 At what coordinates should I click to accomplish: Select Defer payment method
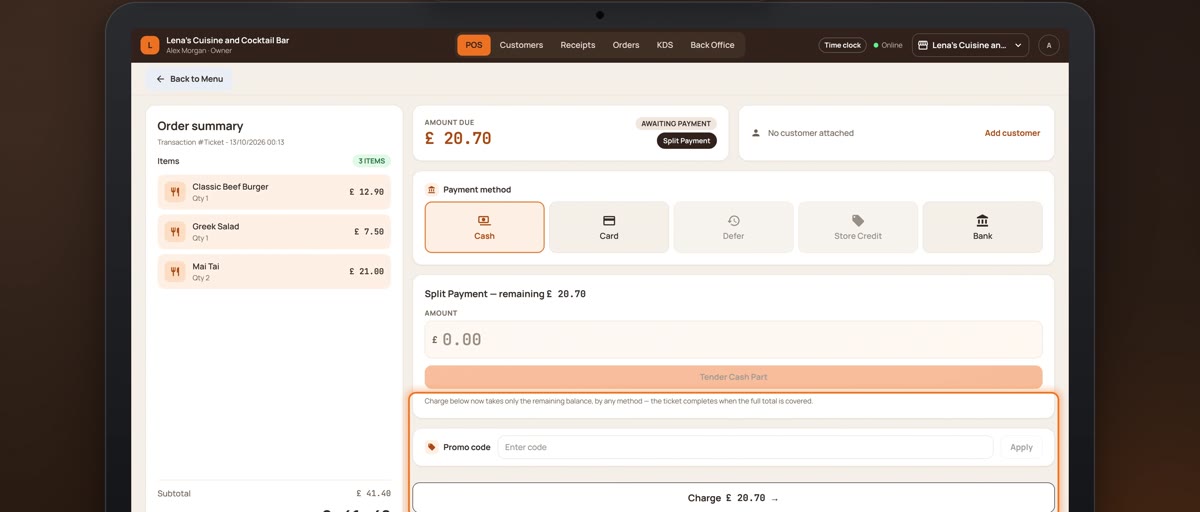tap(733, 227)
